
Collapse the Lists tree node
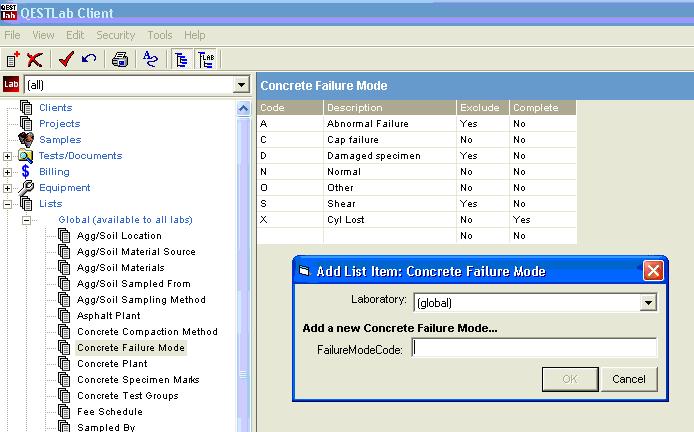pos(8,204)
